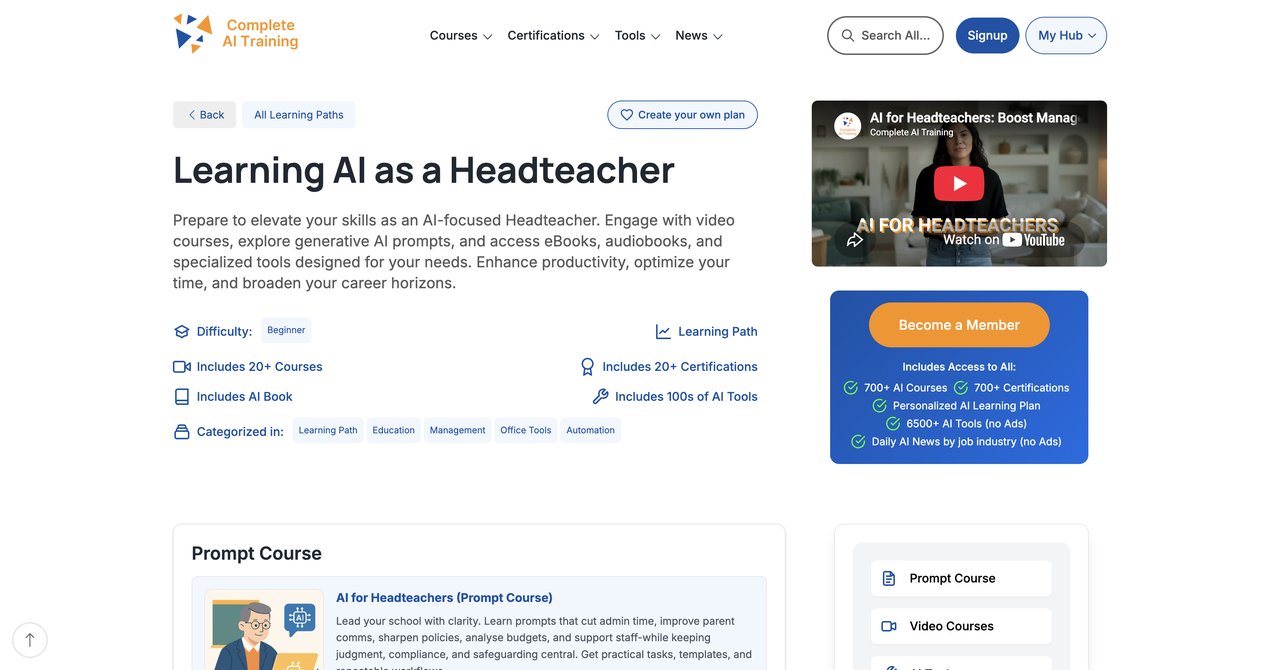The height and width of the screenshot is (670, 1280).
Task: Click the Prompt Course section heading
Action: [x=257, y=554]
